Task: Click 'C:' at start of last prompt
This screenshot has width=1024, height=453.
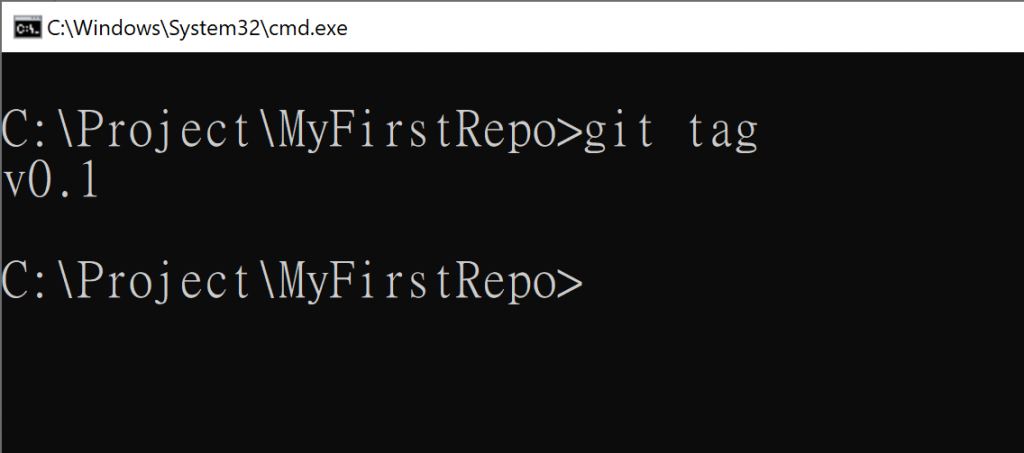Action: pos(25,282)
